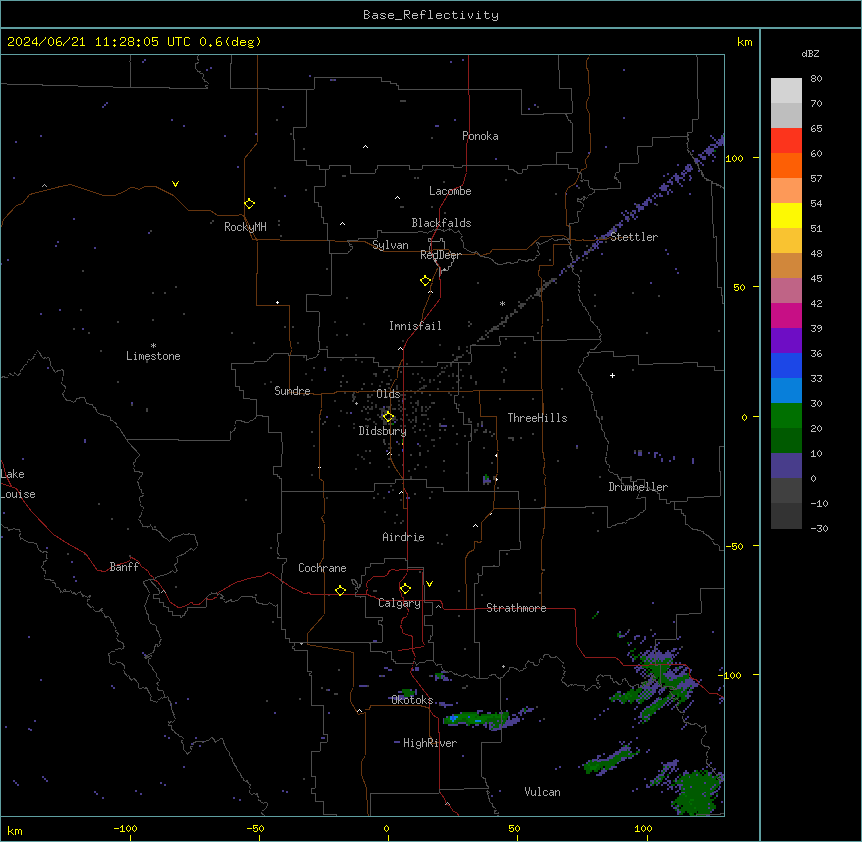862x842 pixels.
Task: Click the HighRiver label
Action: click(430, 743)
